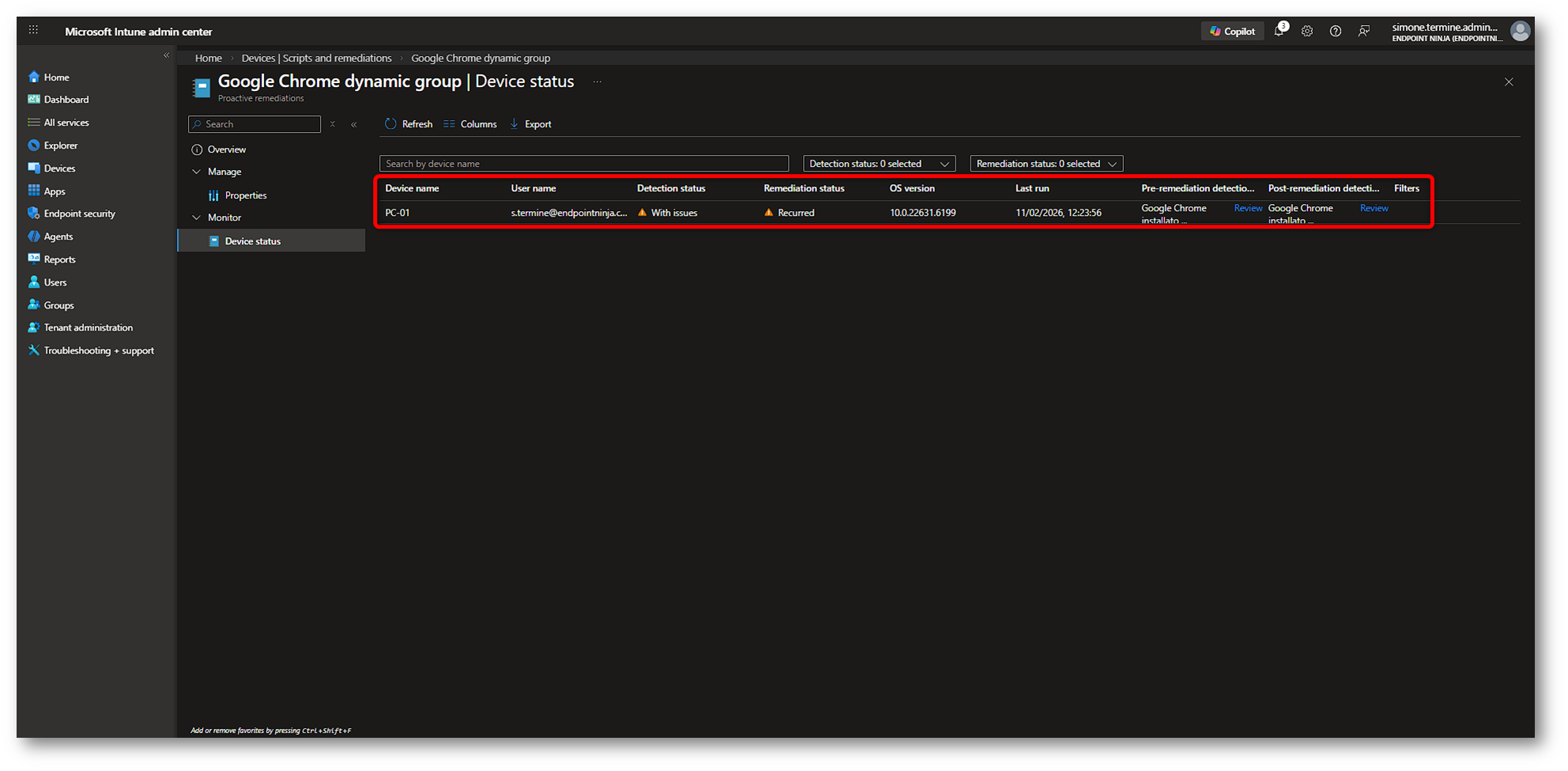Click the Troubleshooting + support wrench icon
The height and width of the screenshot is (771, 1568).
click(33, 350)
